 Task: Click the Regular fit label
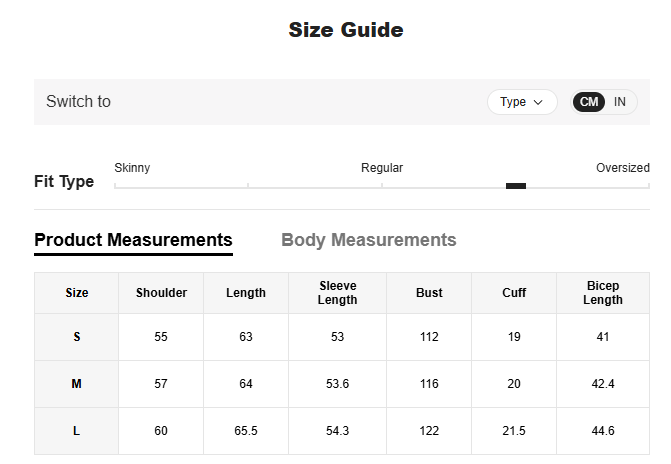382,168
